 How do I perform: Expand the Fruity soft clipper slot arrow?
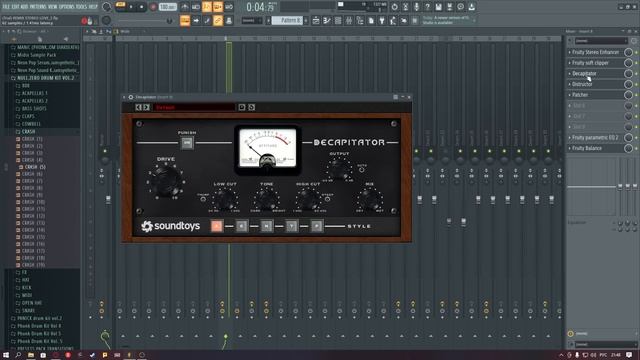(x=570, y=63)
